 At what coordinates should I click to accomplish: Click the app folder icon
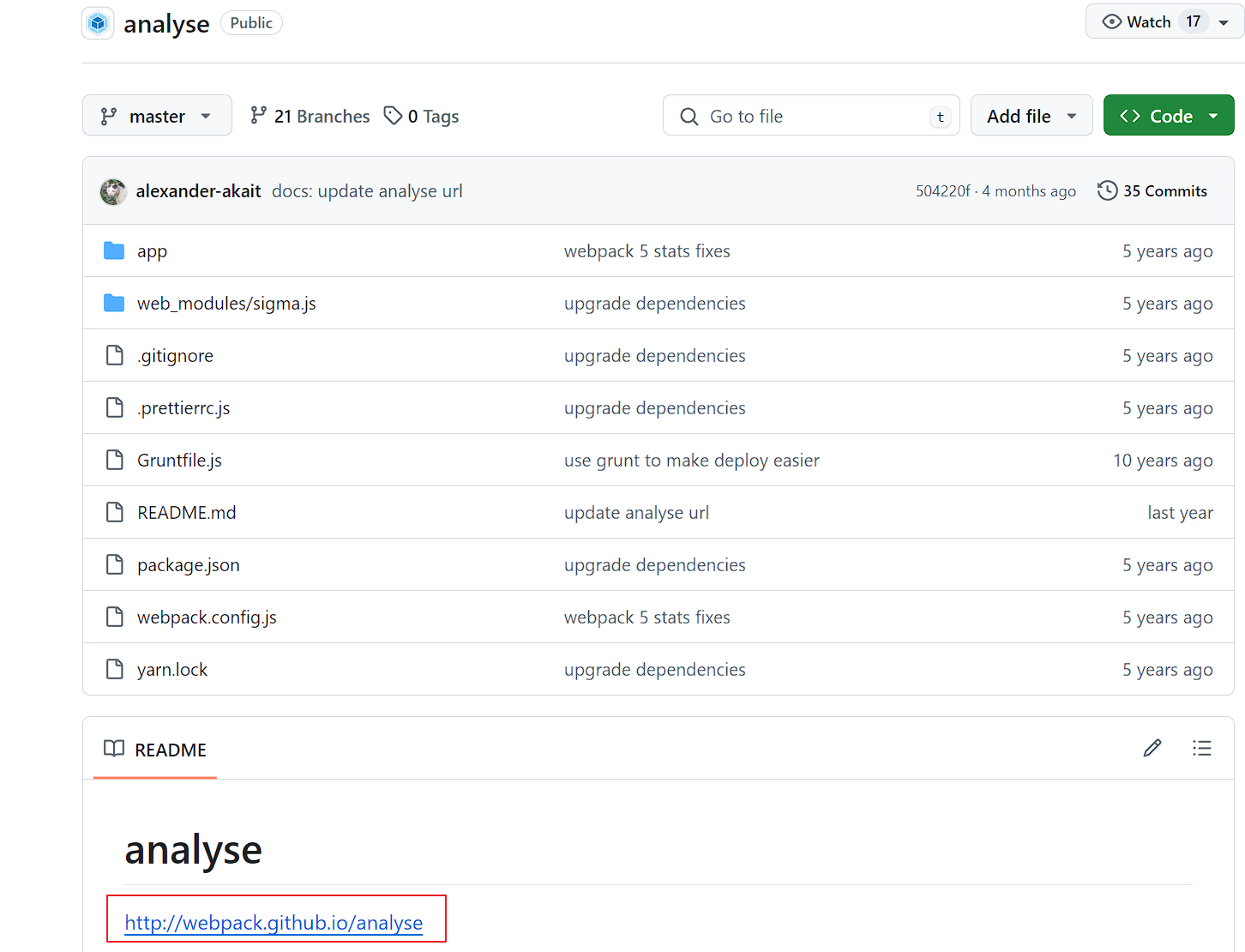tap(114, 251)
